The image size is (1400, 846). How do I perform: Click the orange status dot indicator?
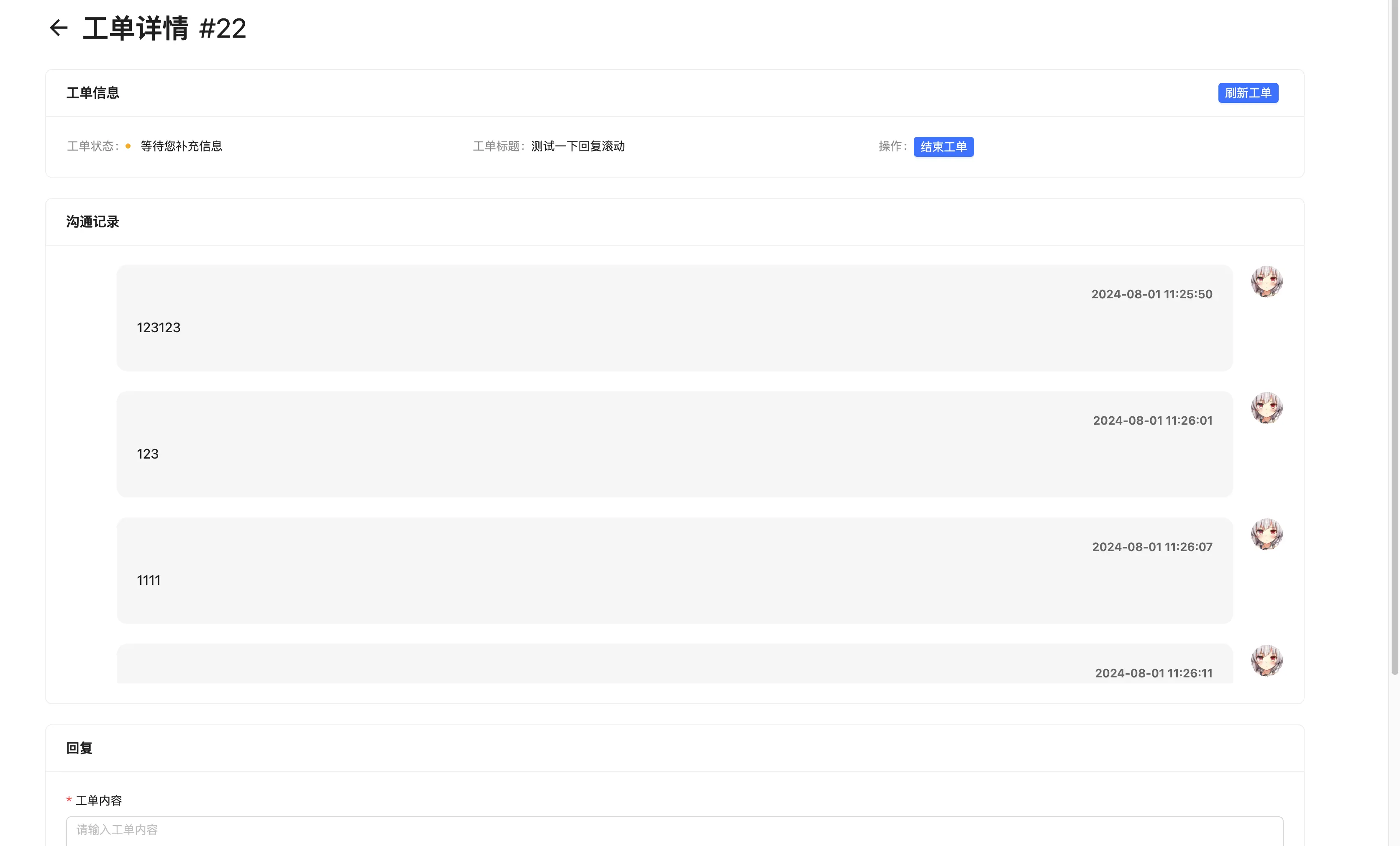click(x=128, y=146)
